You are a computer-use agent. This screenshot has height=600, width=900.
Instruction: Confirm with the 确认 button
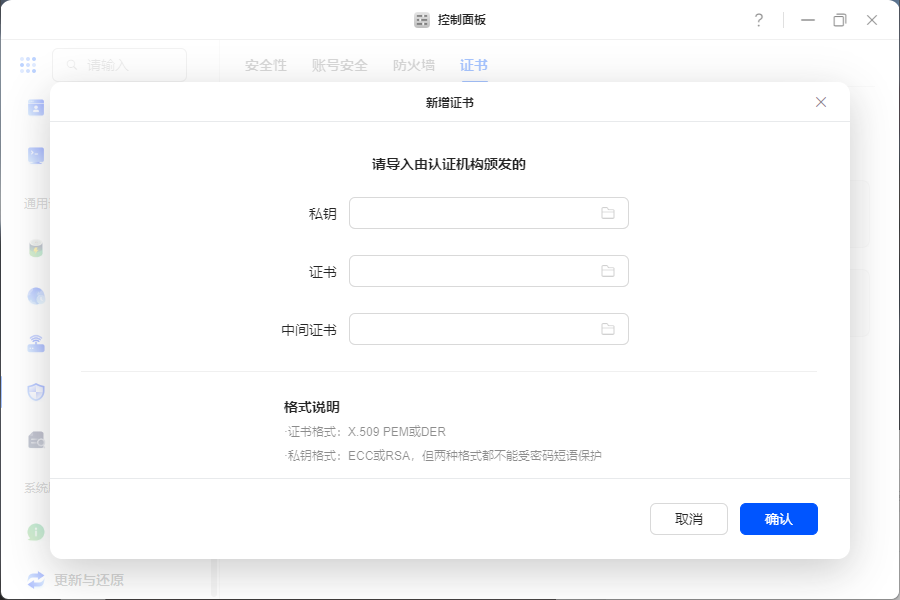[x=778, y=519]
